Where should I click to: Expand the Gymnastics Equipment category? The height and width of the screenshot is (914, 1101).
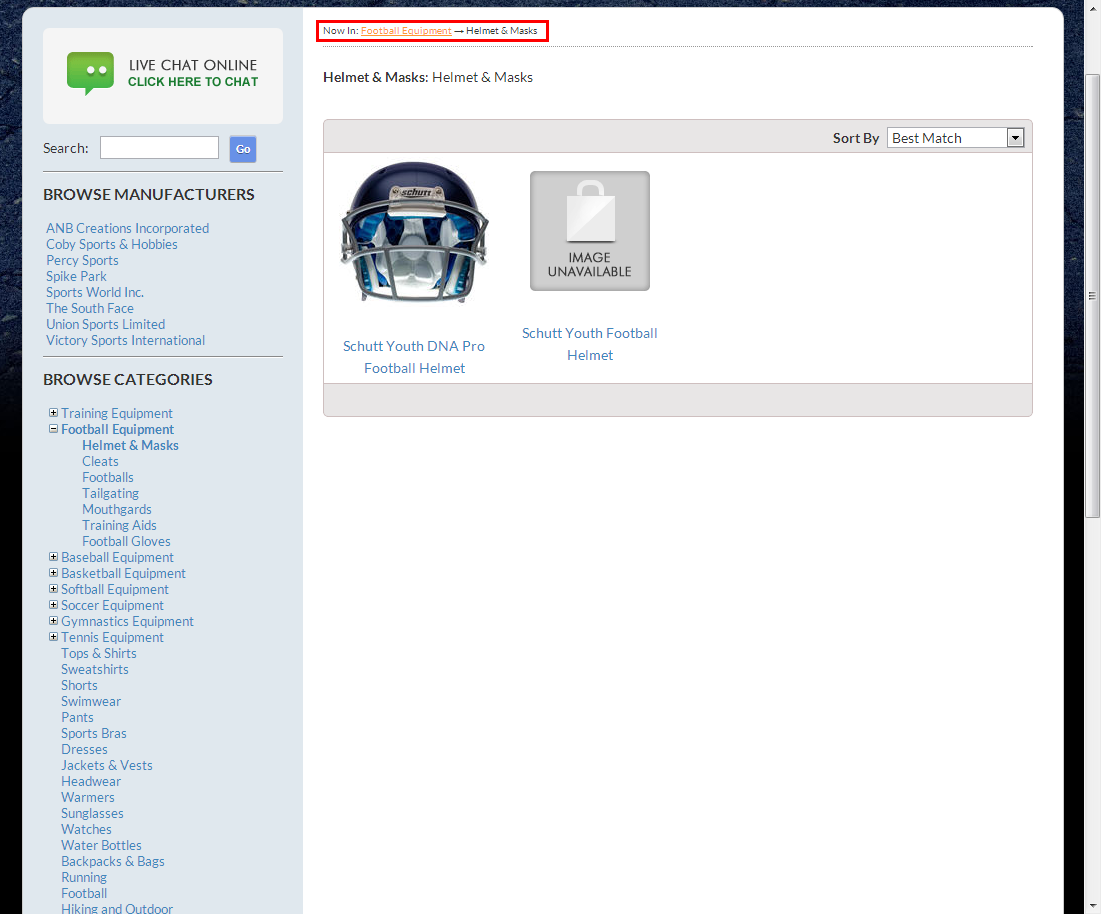[x=53, y=621]
